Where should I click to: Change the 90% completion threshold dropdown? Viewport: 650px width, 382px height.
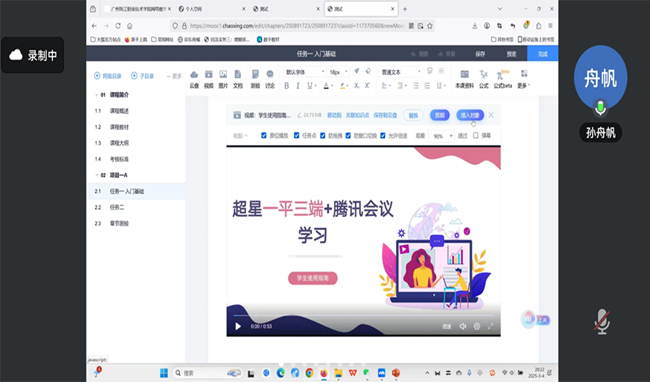click(442, 136)
